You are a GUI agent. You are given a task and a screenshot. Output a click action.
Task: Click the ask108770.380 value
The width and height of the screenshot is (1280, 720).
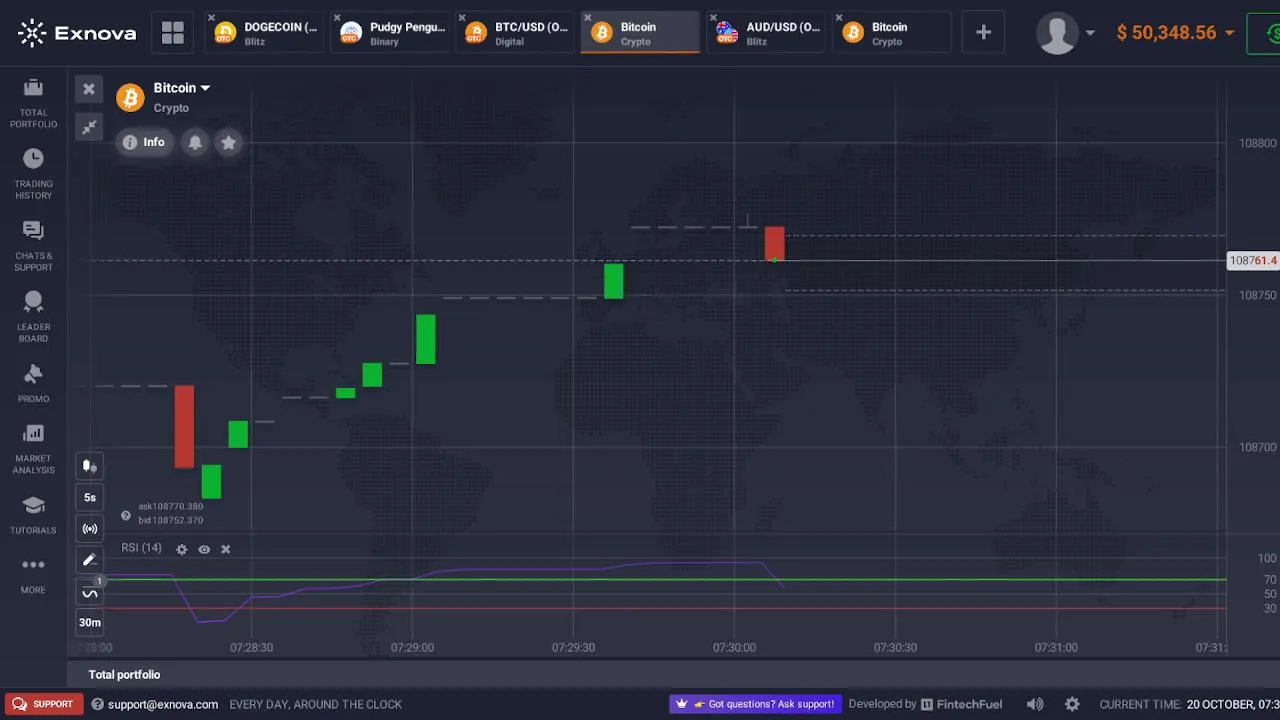170,507
